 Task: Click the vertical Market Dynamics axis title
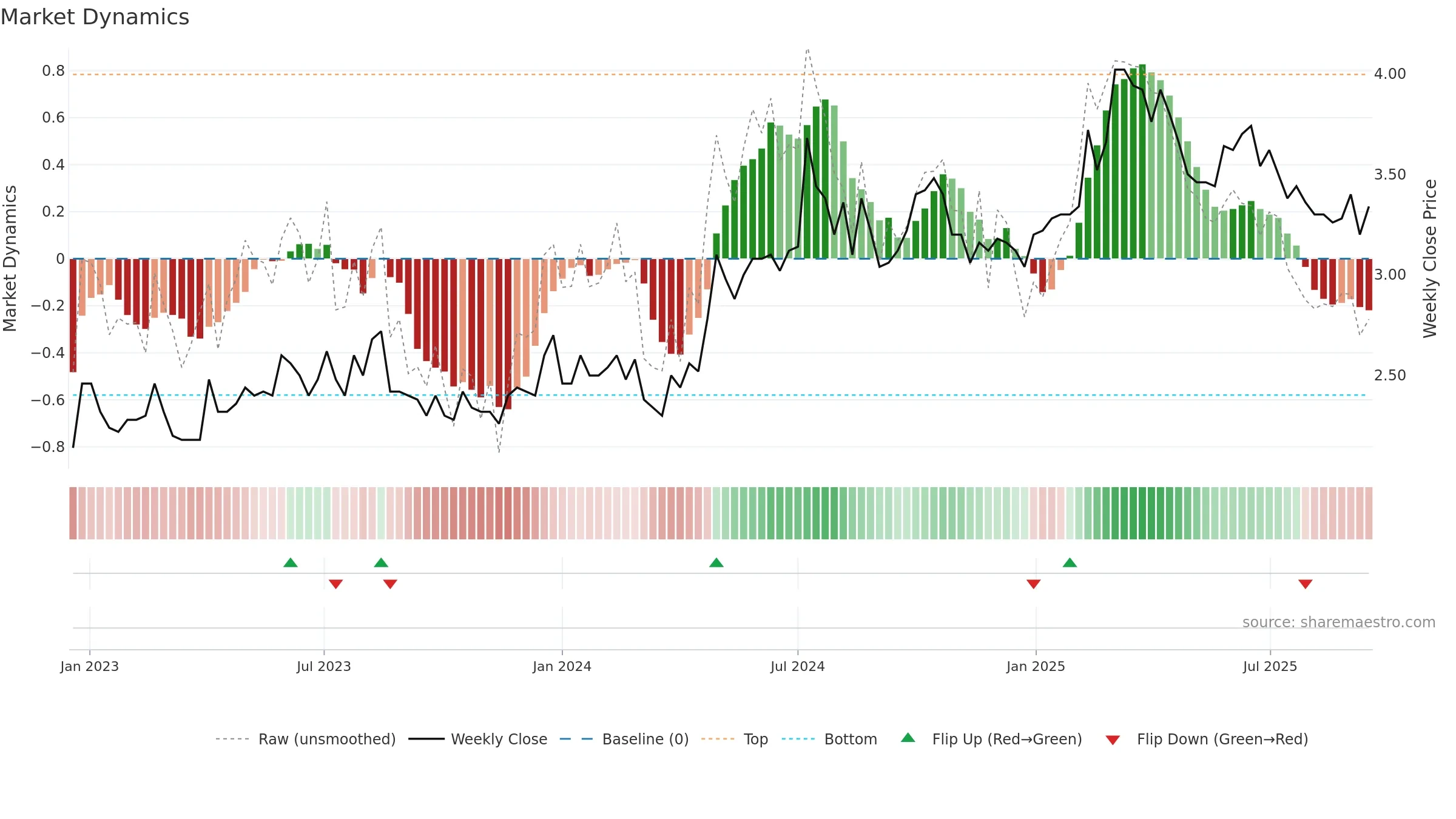[x=10, y=258]
